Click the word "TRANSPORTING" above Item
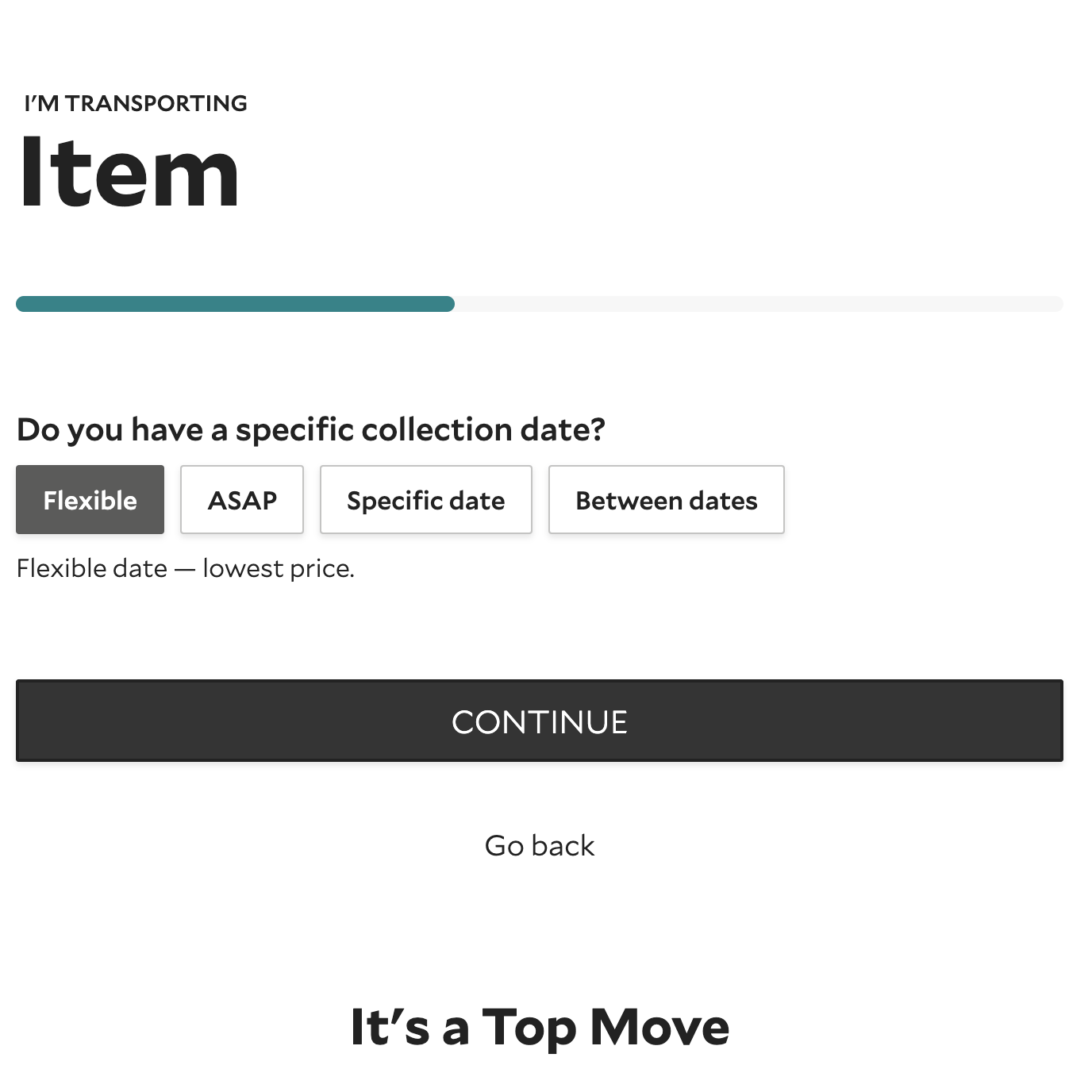This screenshot has width=1092, height=1092. pyautogui.click(x=156, y=103)
